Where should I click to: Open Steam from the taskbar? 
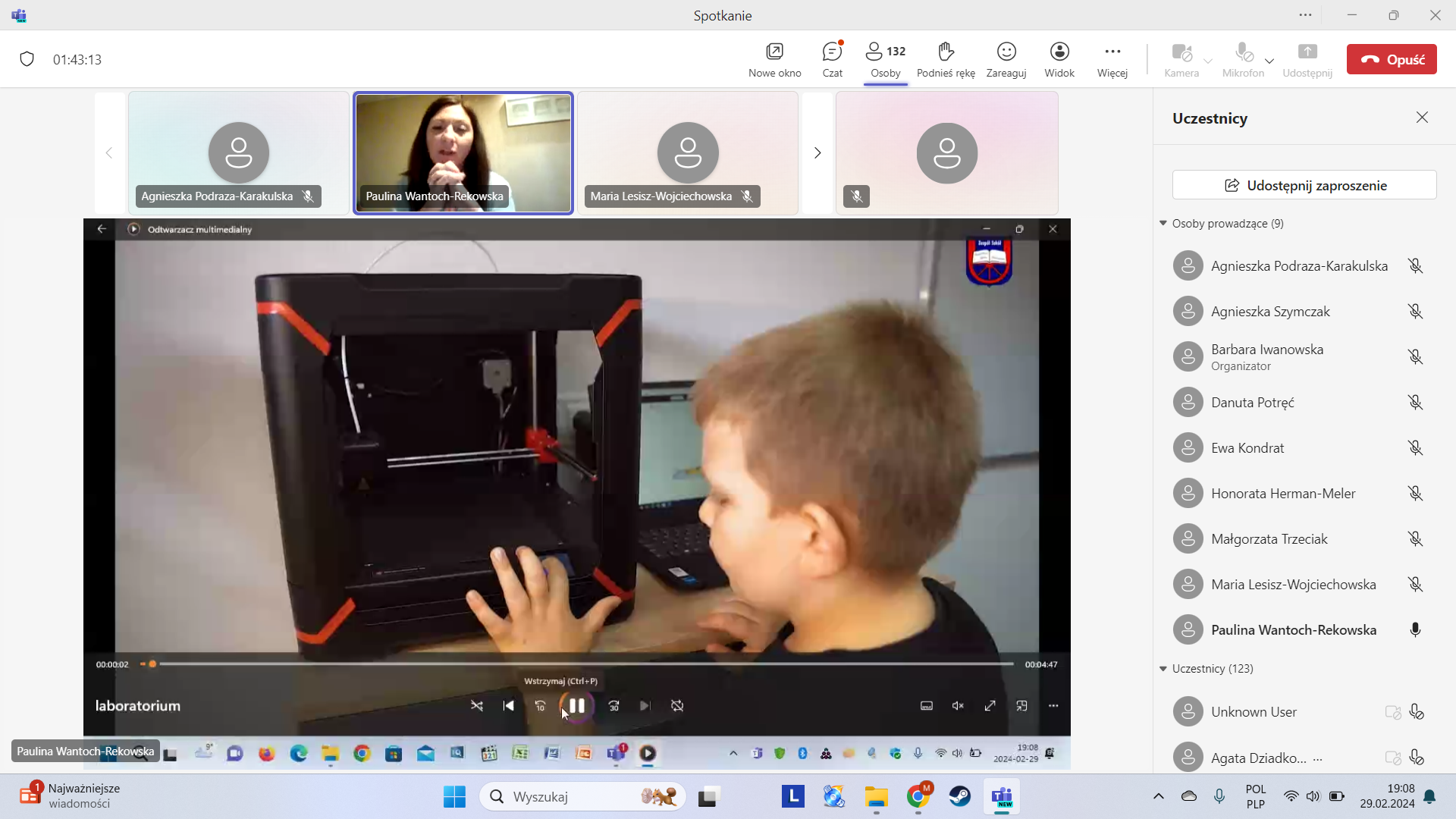[959, 796]
